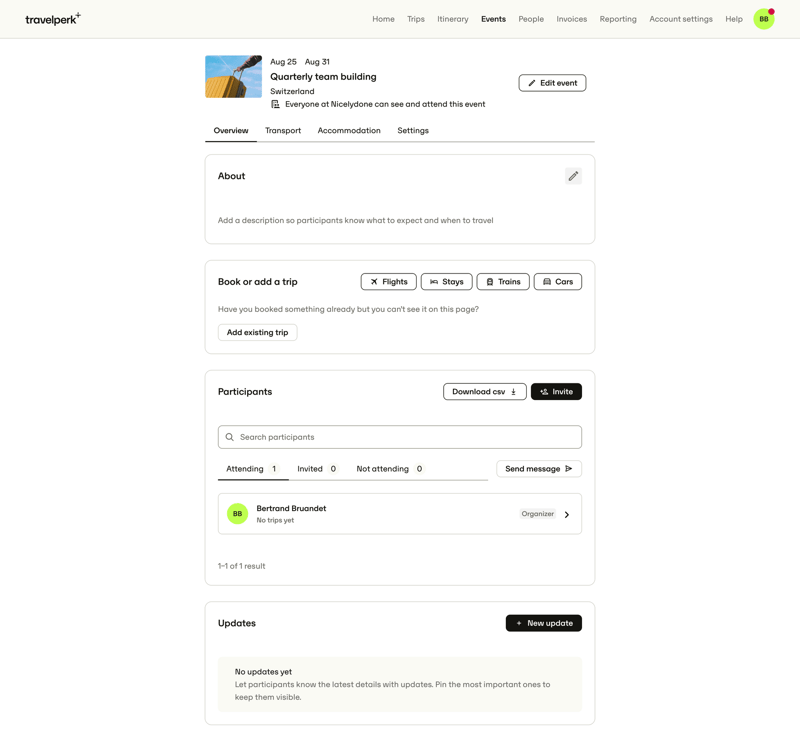Viewport: 800px width, 733px height.
Task: Click the Edit event button
Action: point(551,82)
